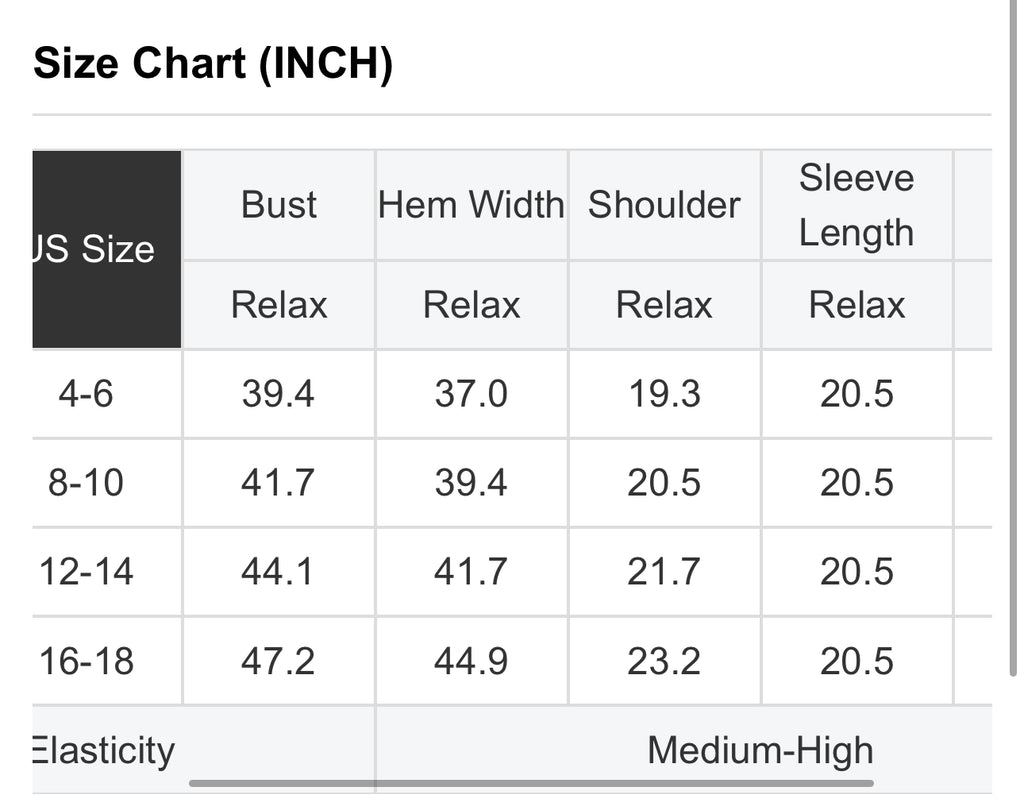Click the Sleeve Length column header
The width and height of the screenshot is (1024, 810).
(x=856, y=205)
